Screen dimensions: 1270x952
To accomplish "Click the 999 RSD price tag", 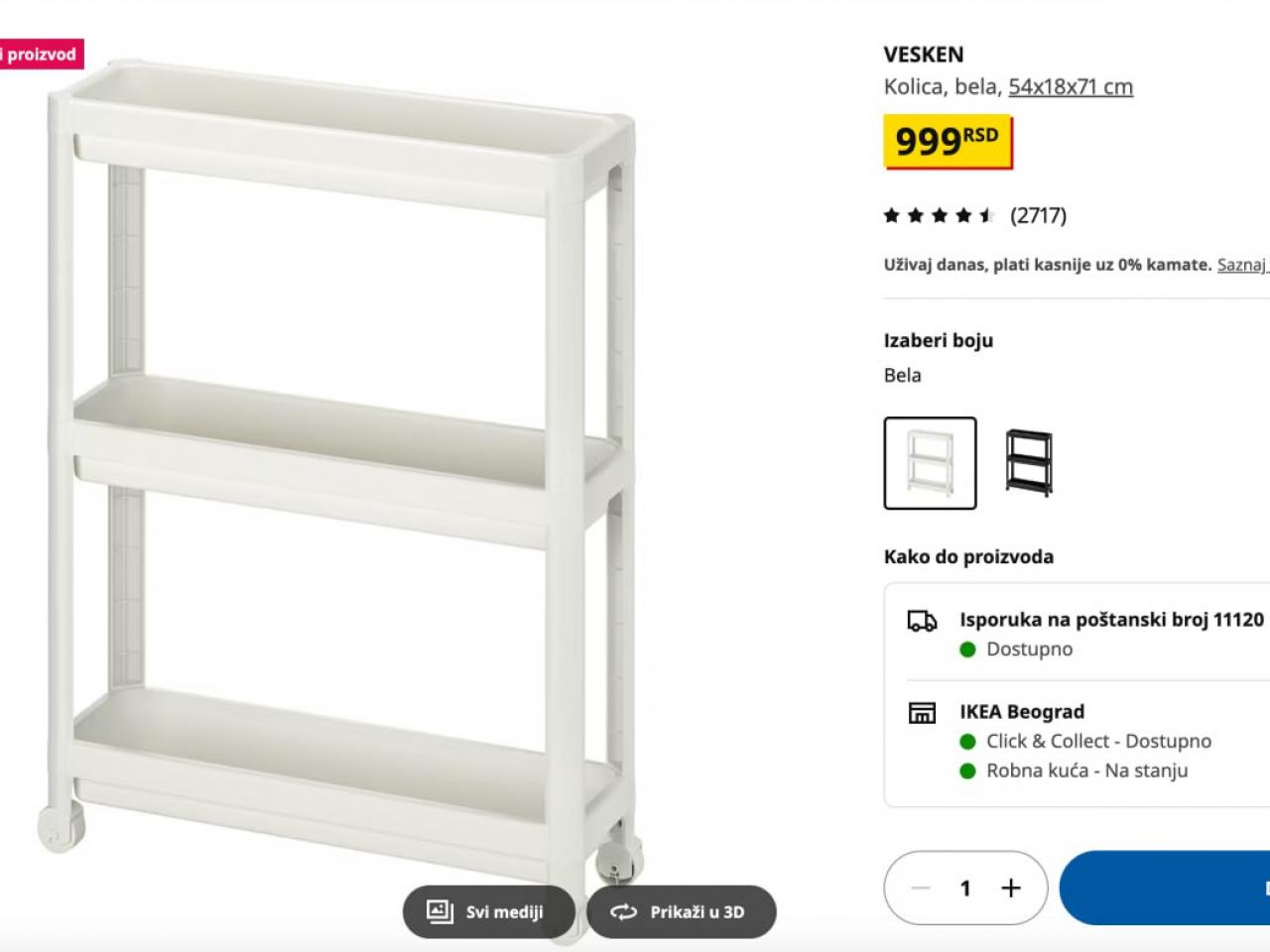I will tap(948, 141).
